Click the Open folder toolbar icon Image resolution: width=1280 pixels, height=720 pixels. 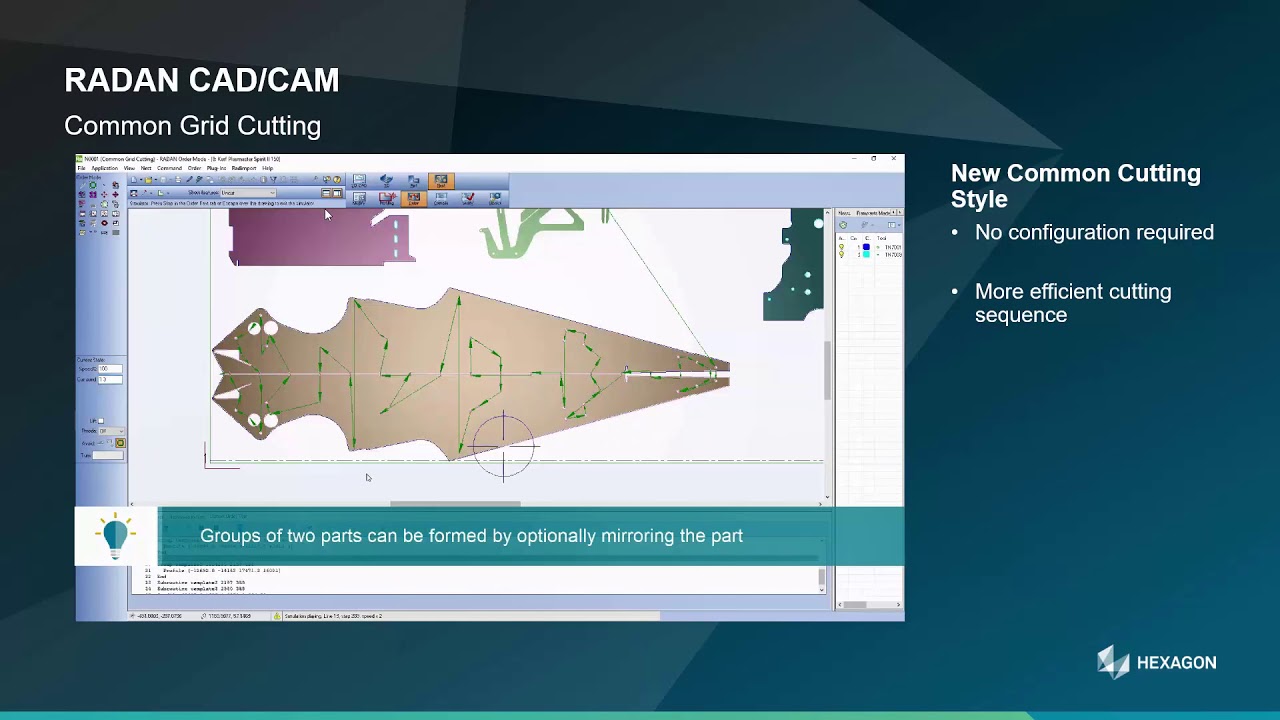click(x=148, y=179)
